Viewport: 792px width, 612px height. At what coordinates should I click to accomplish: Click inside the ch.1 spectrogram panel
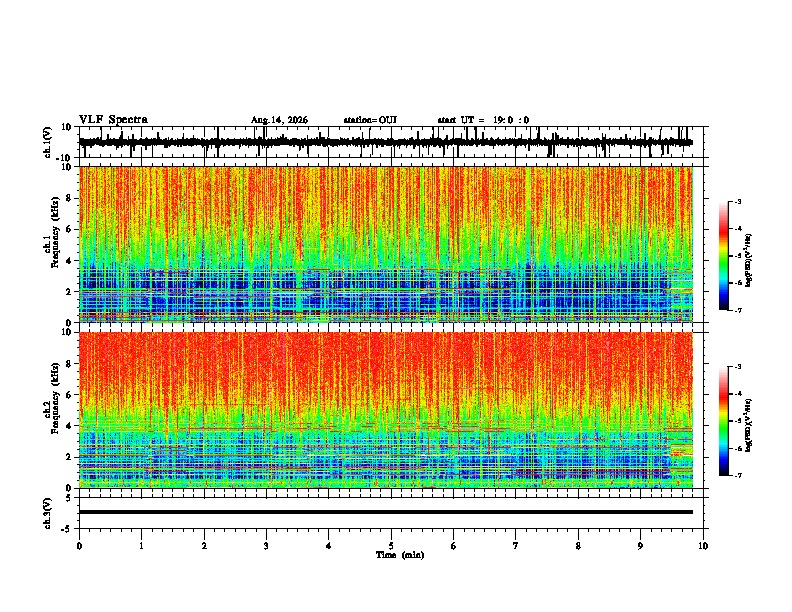coord(386,244)
